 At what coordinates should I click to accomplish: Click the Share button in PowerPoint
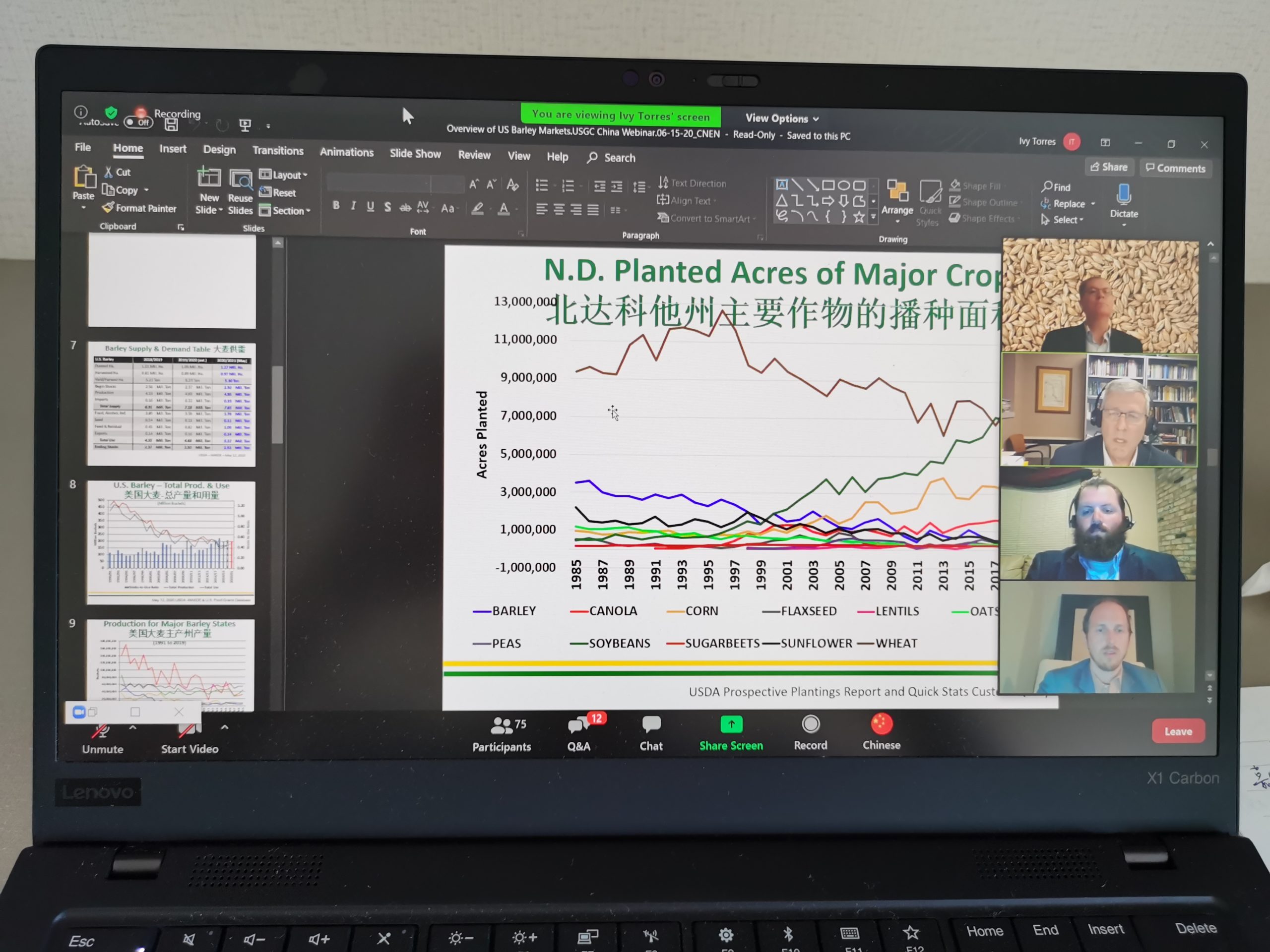pyautogui.click(x=1109, y=167)
